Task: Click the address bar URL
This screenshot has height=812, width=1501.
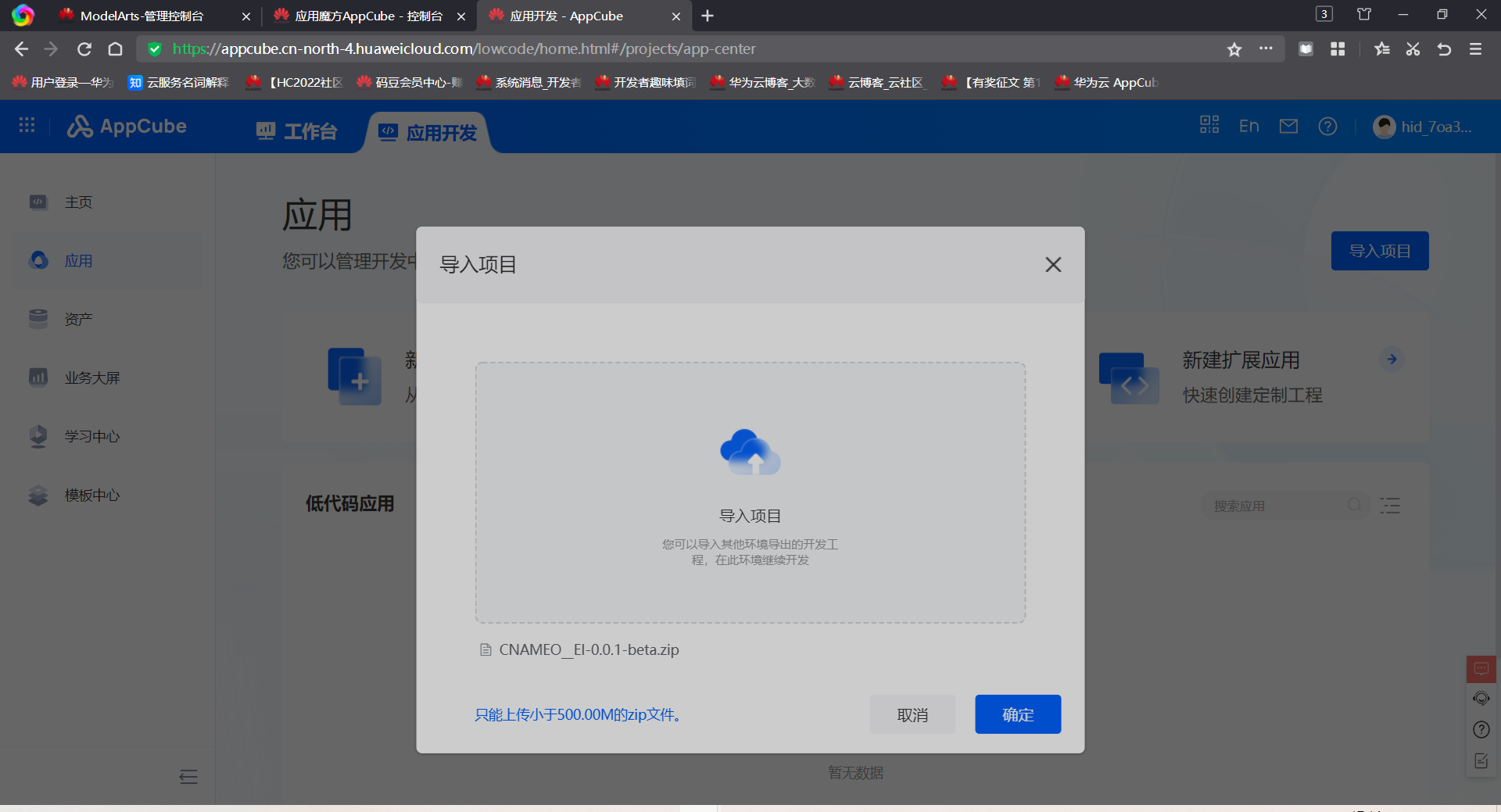Action: [464, 49]
